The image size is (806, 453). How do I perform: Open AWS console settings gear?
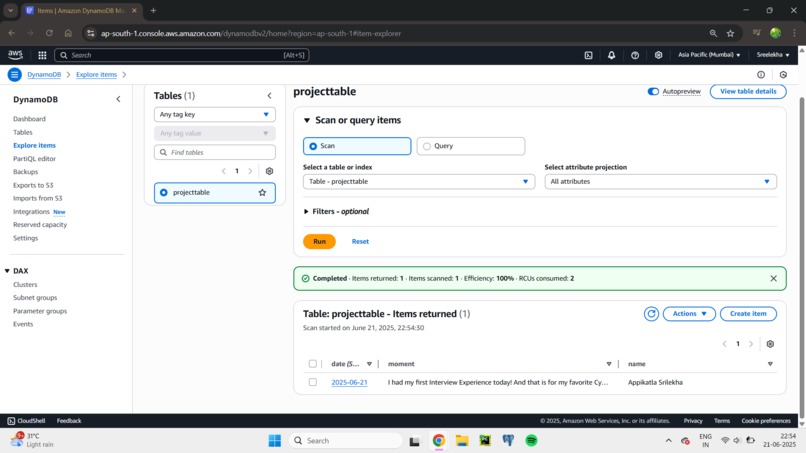pos(658,55)
